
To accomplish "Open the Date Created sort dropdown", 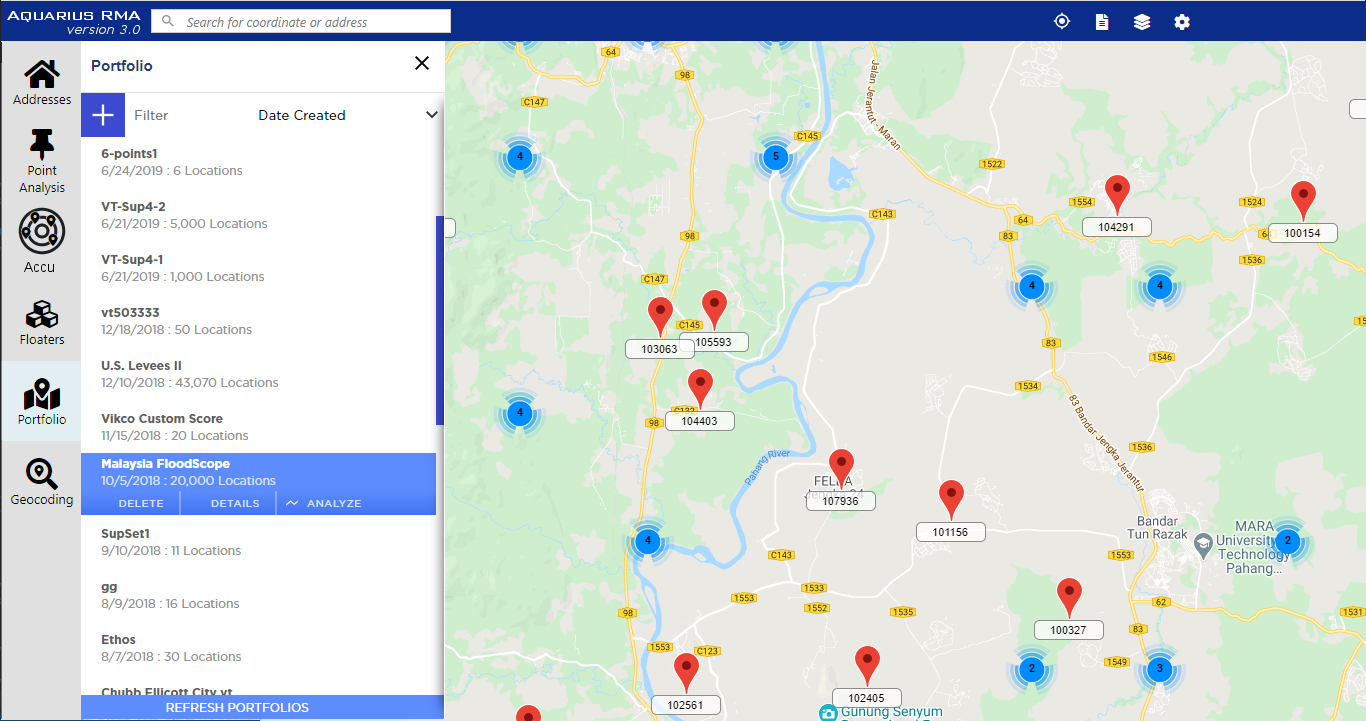I will click(x=348, y=115).
